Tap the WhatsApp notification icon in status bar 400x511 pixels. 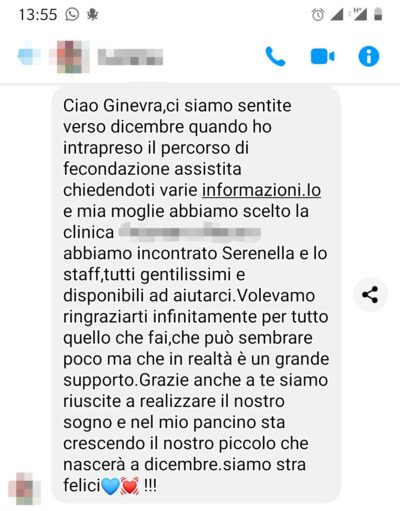click(72, 15)
